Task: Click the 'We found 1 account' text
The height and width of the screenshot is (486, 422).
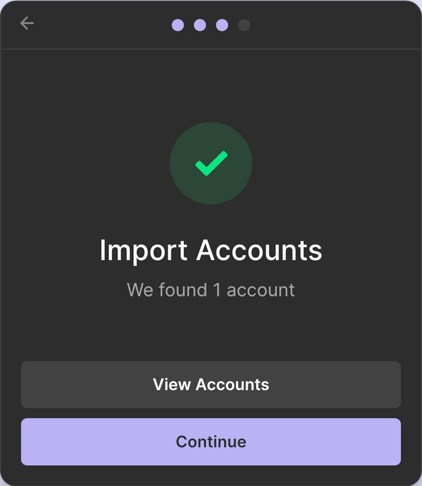Action: click(211, 290)
